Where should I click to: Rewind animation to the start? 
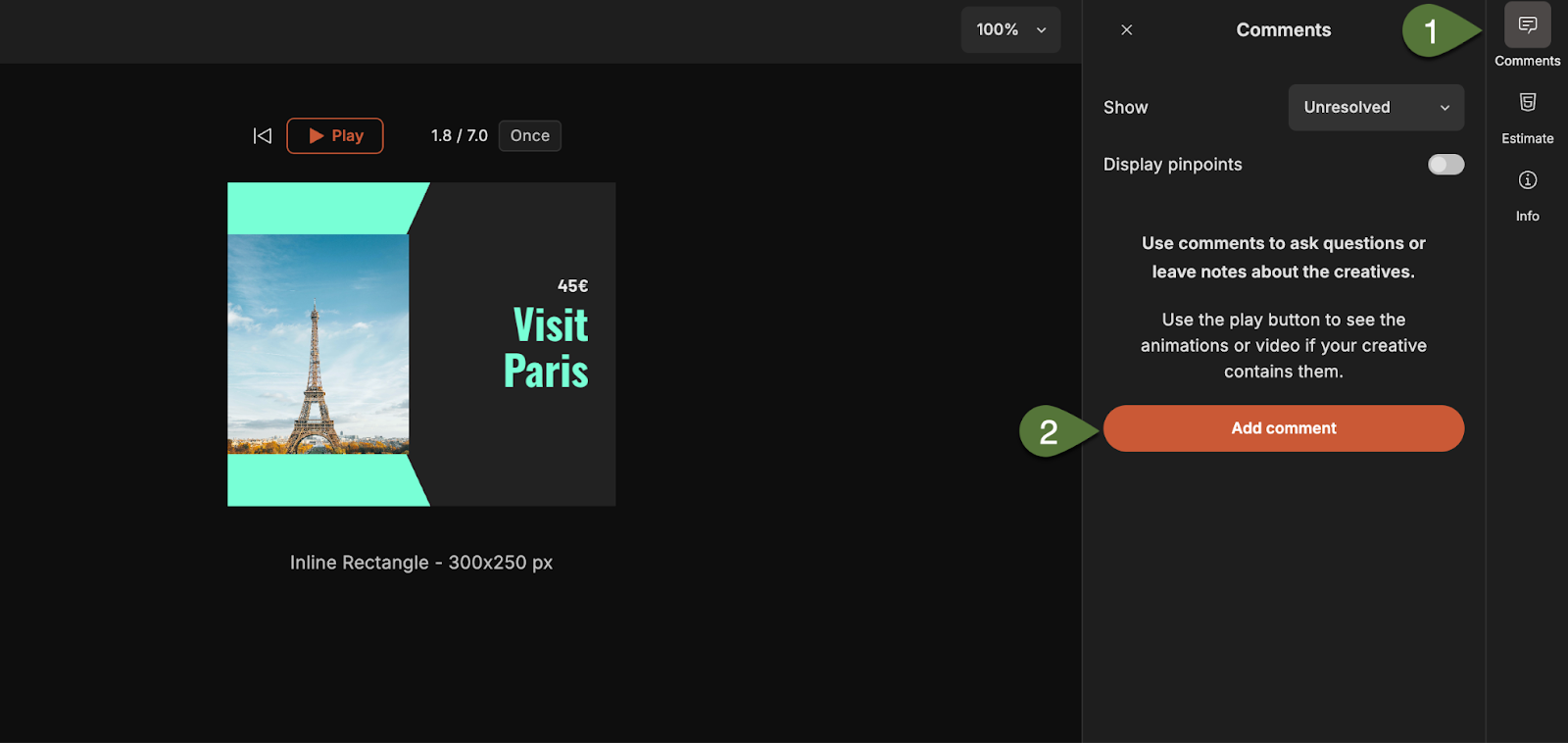(263, 136)
